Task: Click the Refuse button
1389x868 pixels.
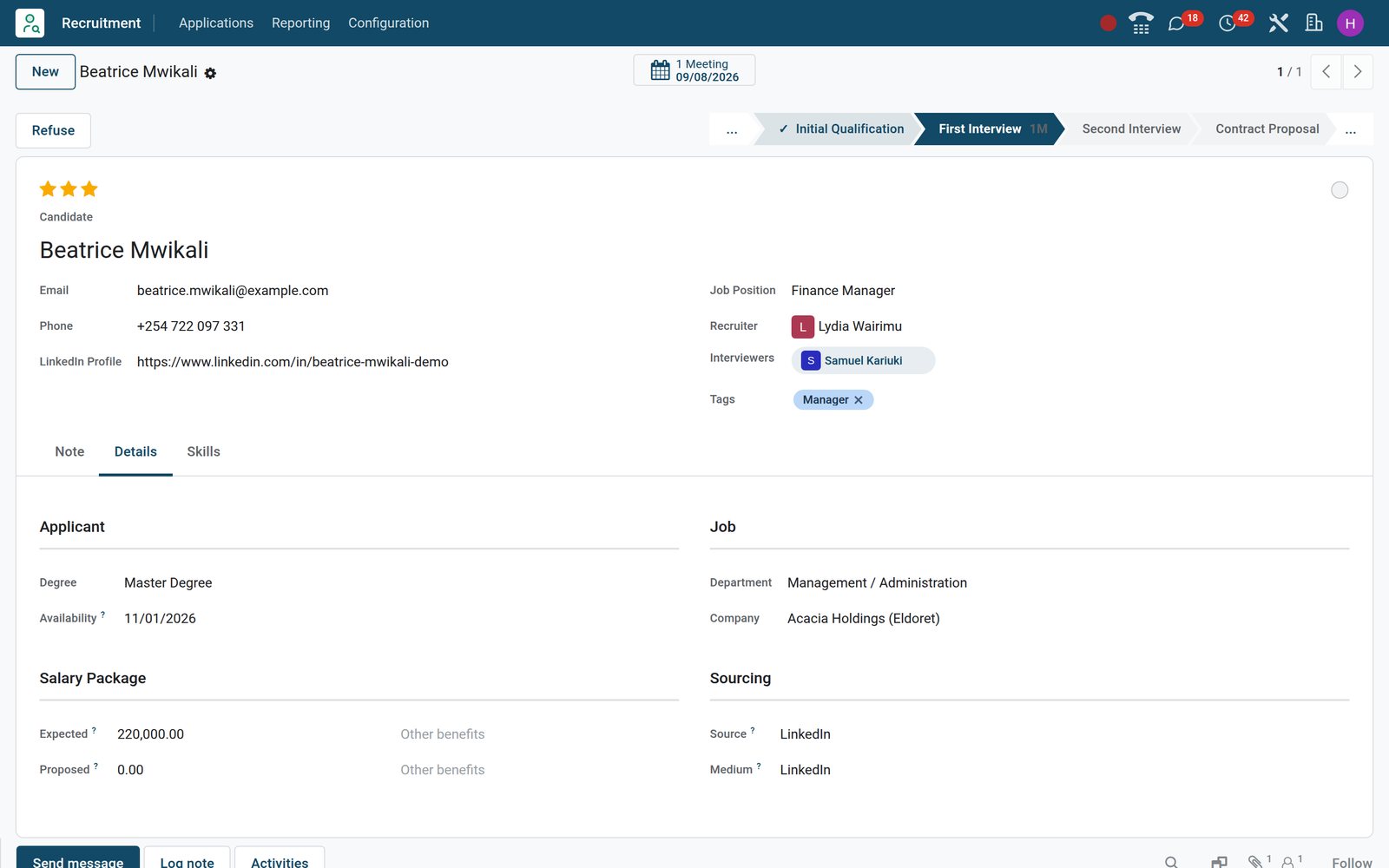Action: 53,130
